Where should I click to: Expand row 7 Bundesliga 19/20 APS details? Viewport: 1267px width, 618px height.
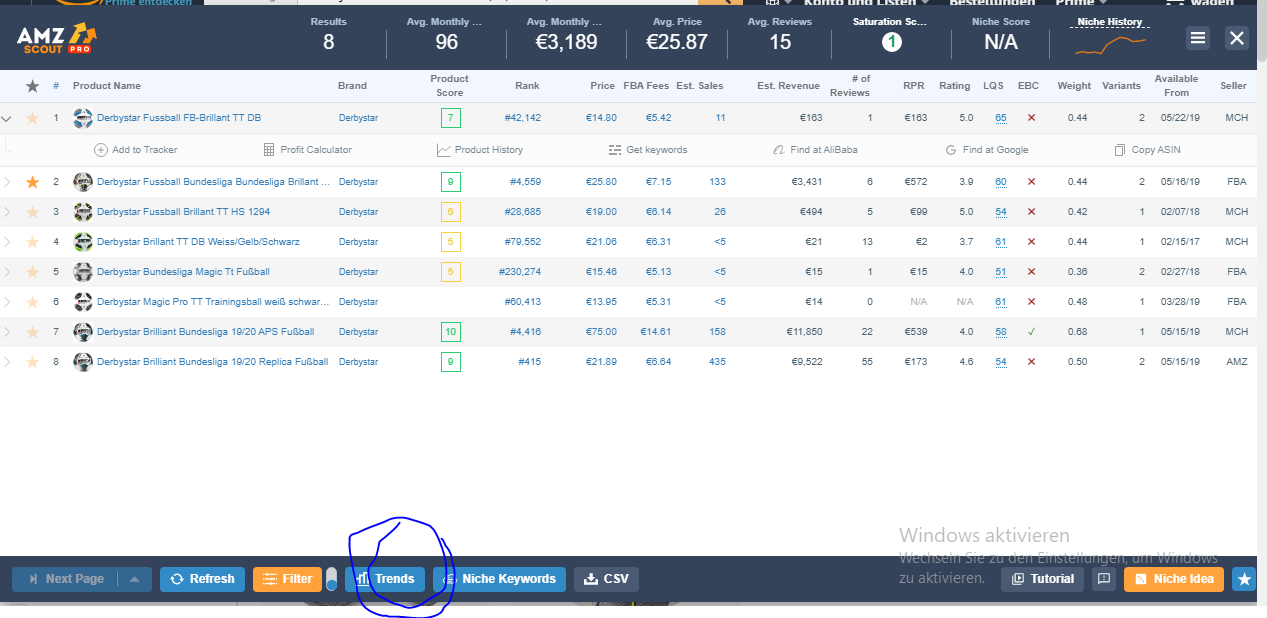[7, 332]
